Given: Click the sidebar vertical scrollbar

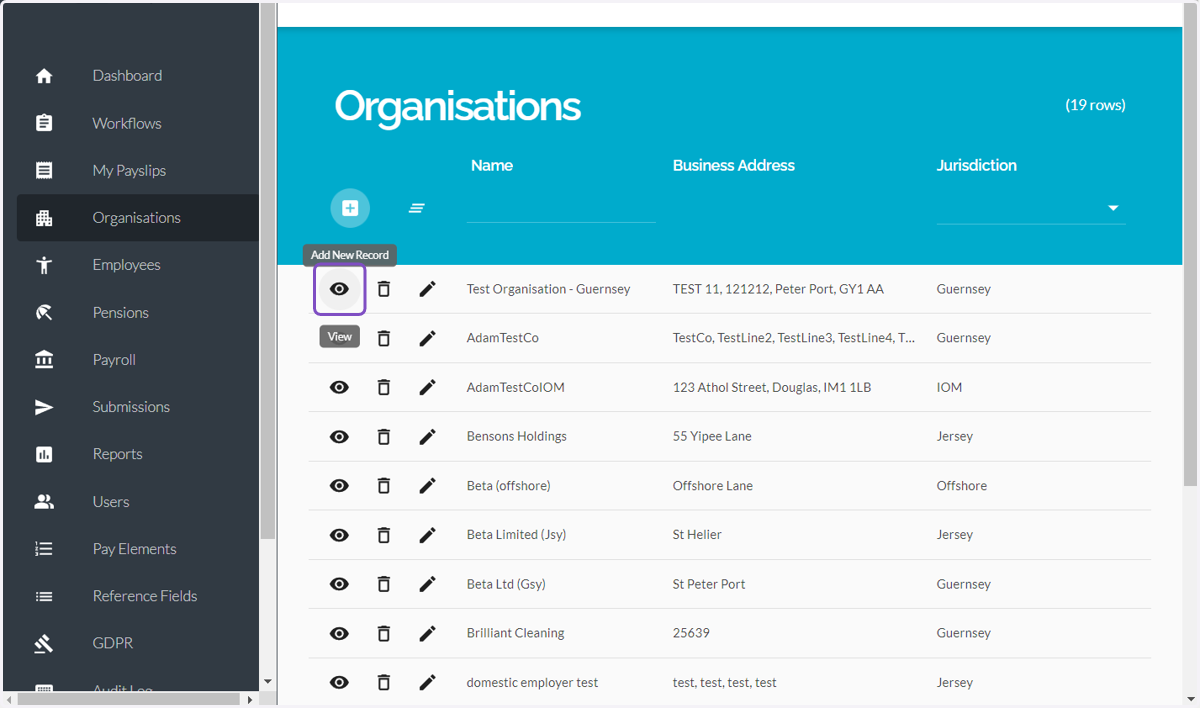Looking at the screenshot, I should (x=267, y=270).
